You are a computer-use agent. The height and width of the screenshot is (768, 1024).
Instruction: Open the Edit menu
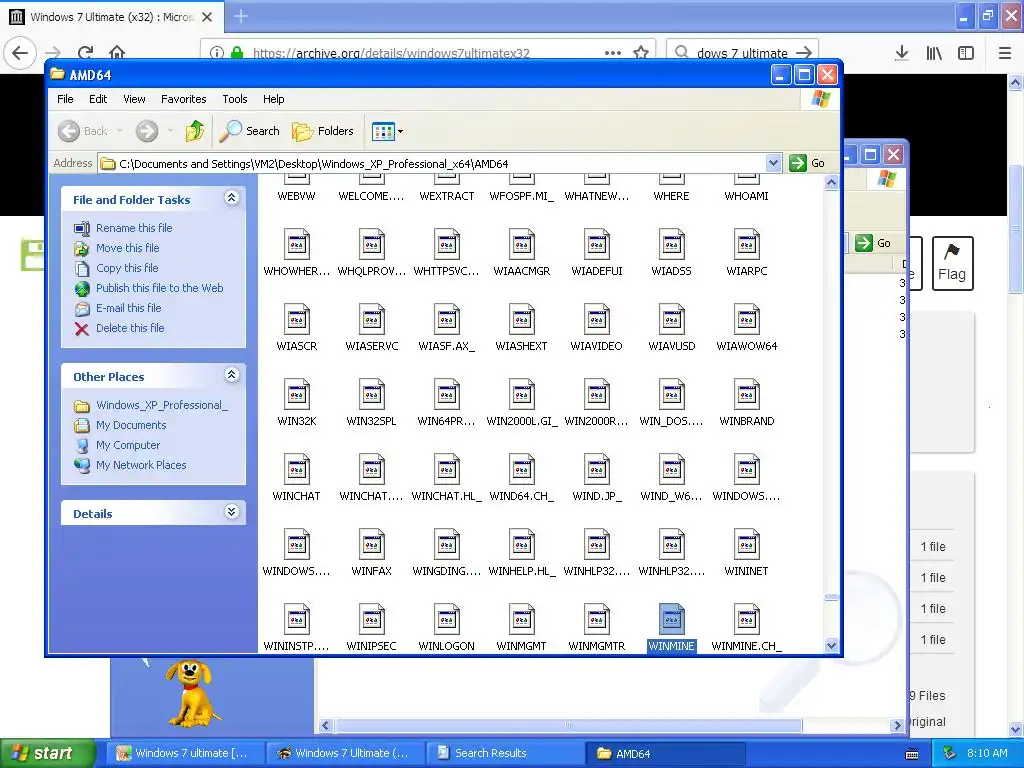point(98,99)
